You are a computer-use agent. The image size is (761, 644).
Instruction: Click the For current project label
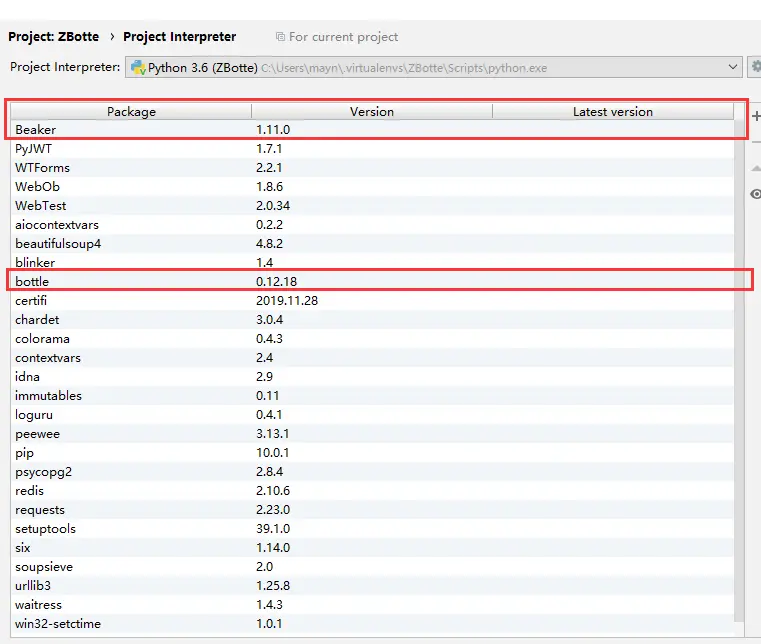343,37
